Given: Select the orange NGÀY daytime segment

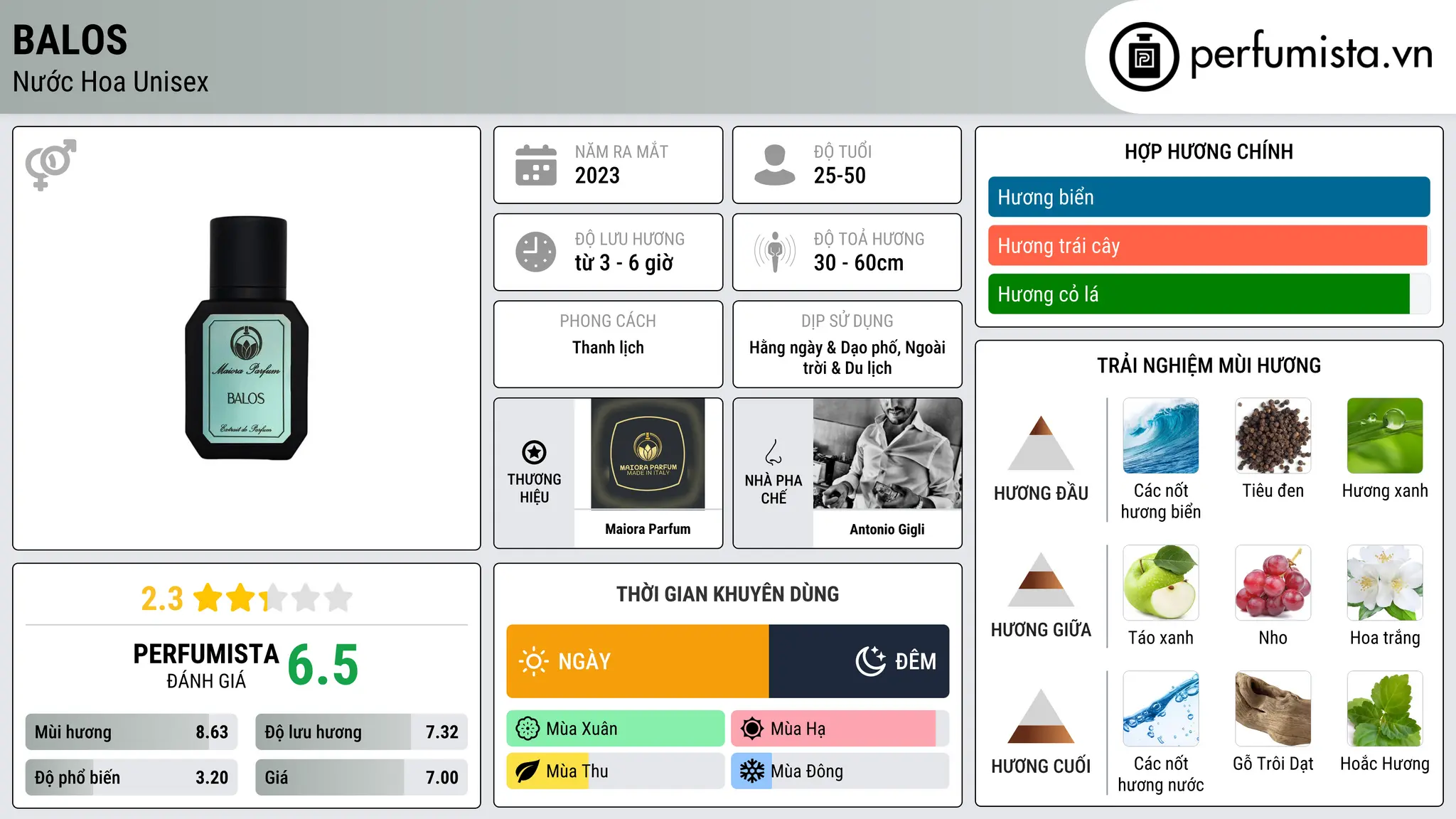Looking at the screenshot, I should pos(638,661).
